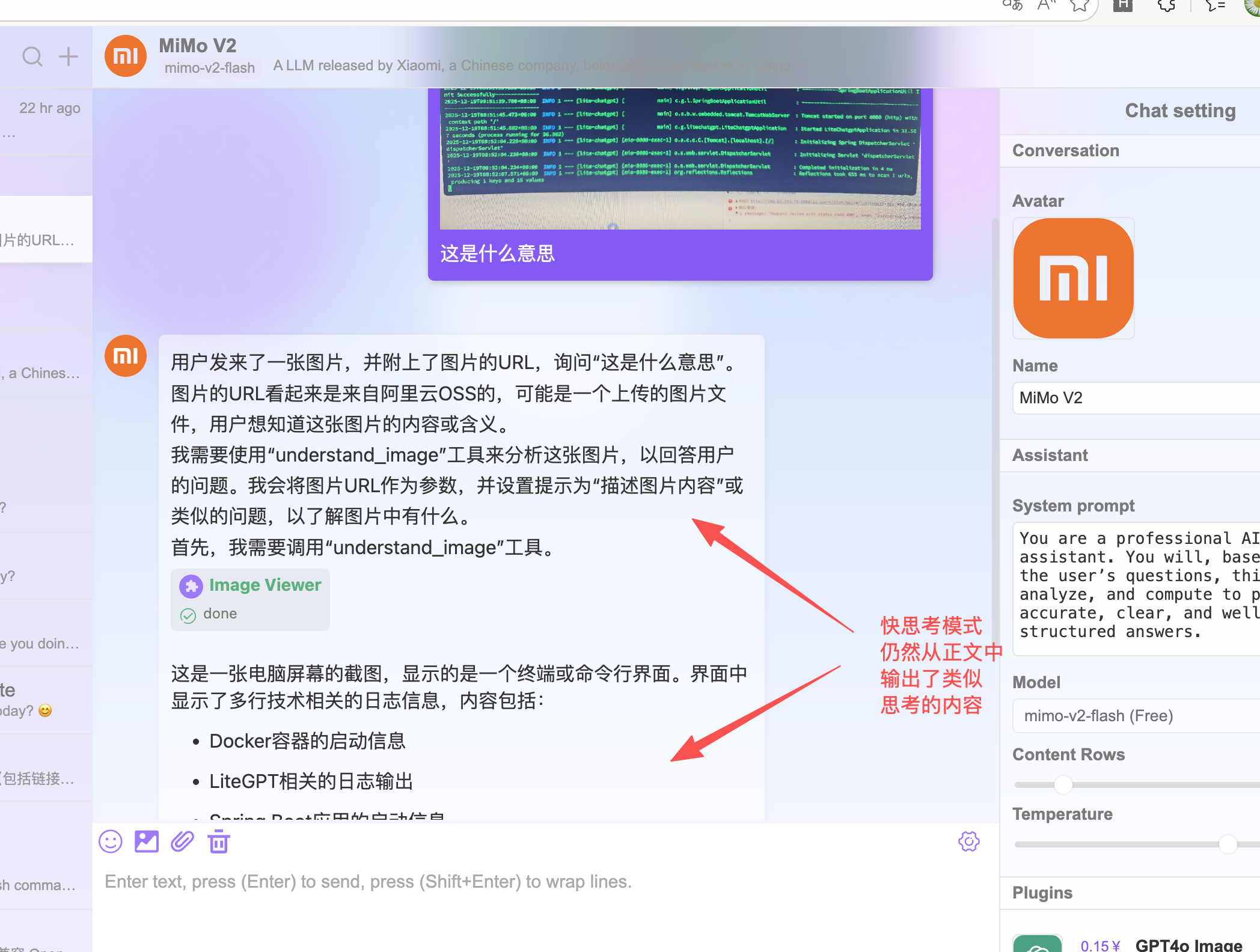Viewport: 1260px width, 952px height.
Task: Edit the System prompt text area
Action: (x=1136, y=588)
